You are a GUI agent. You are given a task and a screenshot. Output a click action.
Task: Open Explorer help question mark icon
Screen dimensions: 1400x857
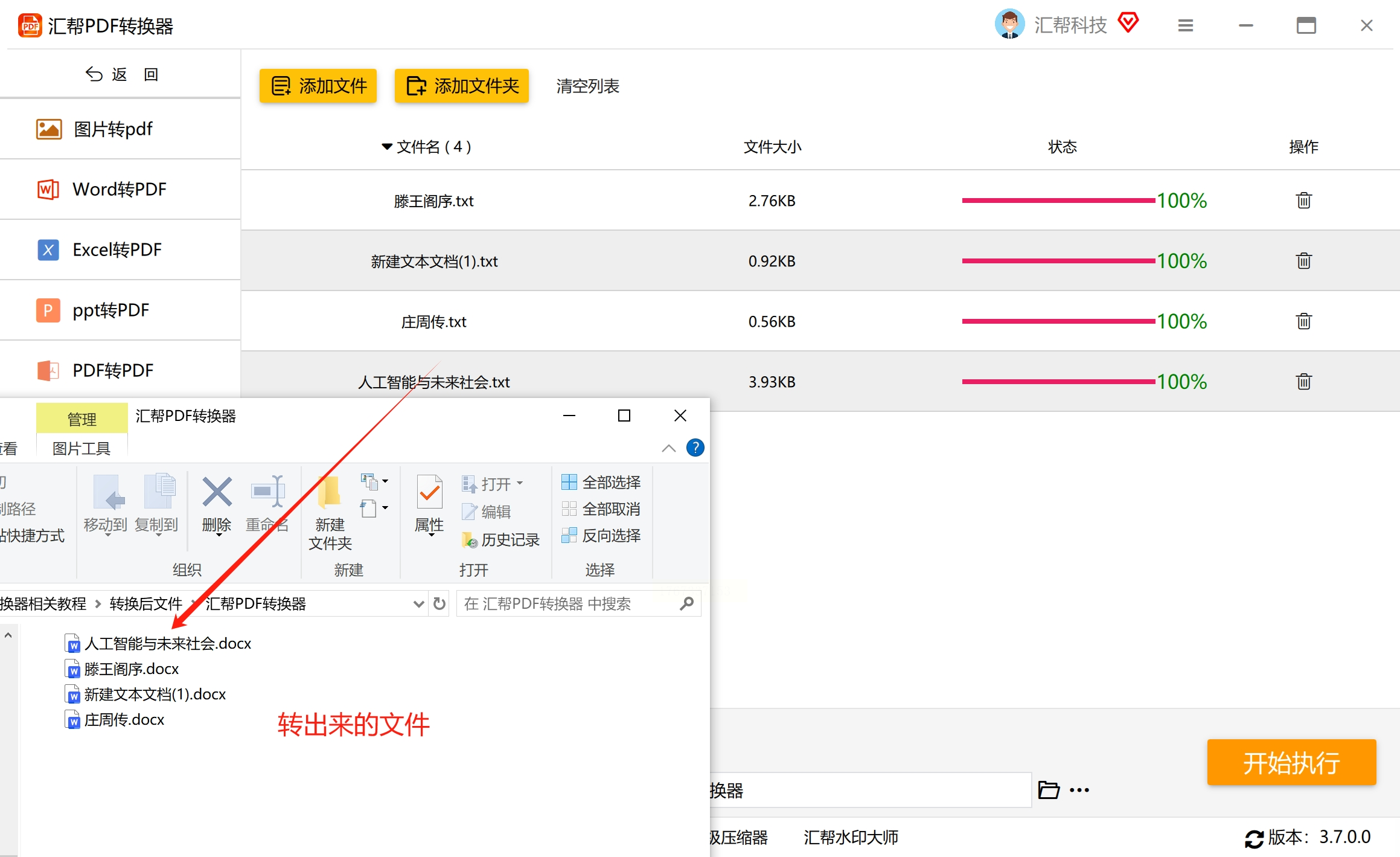695,448
